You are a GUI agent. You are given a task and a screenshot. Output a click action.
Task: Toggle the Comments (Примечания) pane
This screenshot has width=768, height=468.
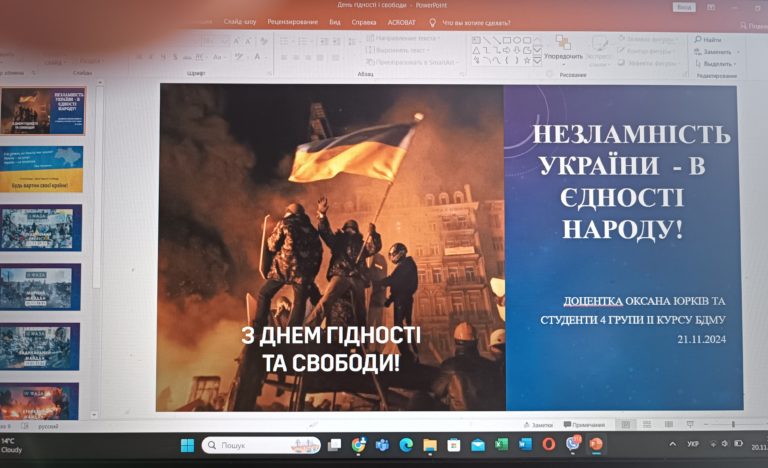point(584,425)
